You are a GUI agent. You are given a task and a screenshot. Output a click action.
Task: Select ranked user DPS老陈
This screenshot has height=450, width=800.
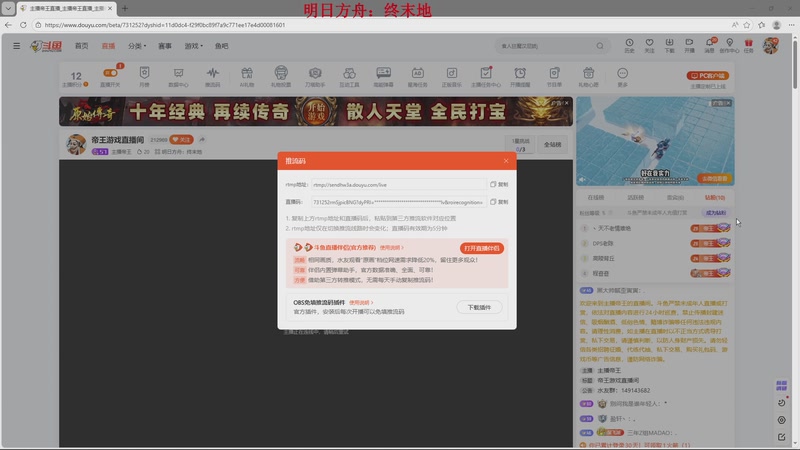[603, 243]
